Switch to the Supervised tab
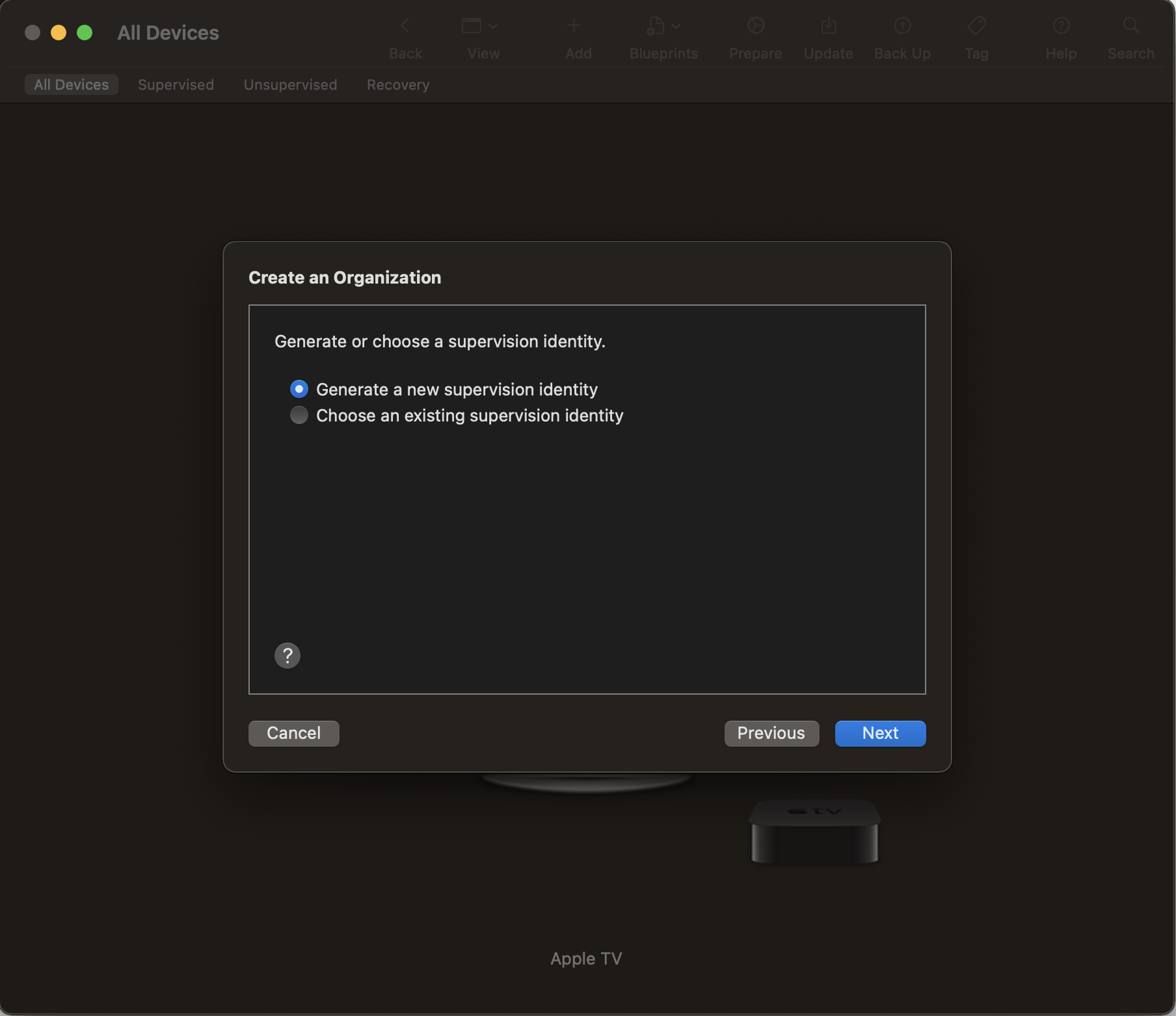Viewport: 1176px width, 1016px height. tap(176, 85)
